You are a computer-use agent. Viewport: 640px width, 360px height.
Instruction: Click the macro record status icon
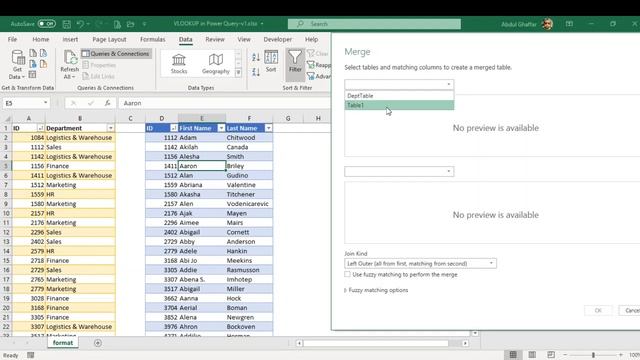coord(31,355)
